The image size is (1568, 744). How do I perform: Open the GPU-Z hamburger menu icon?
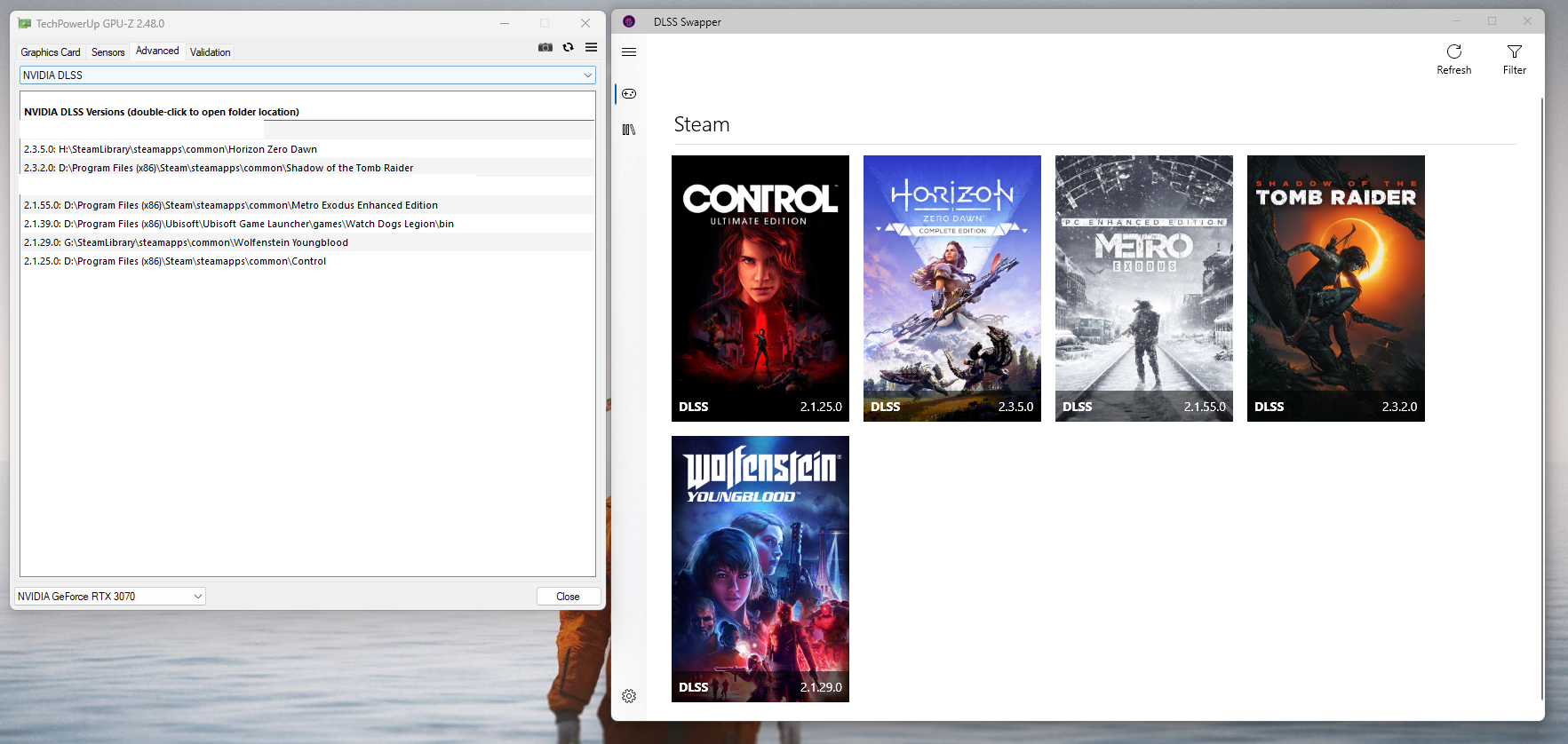point(592,48)
